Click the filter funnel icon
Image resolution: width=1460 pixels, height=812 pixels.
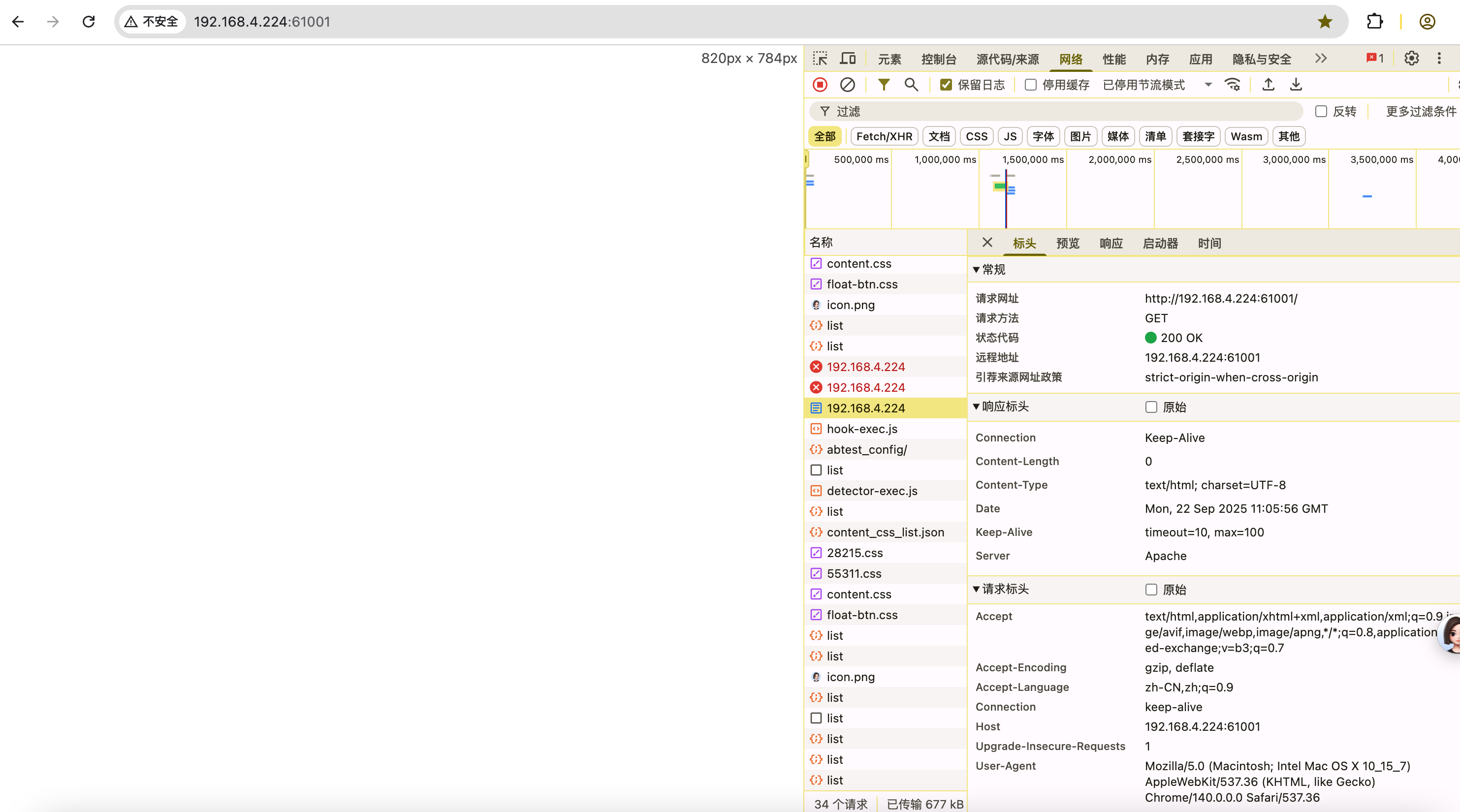tap(883, 85)
